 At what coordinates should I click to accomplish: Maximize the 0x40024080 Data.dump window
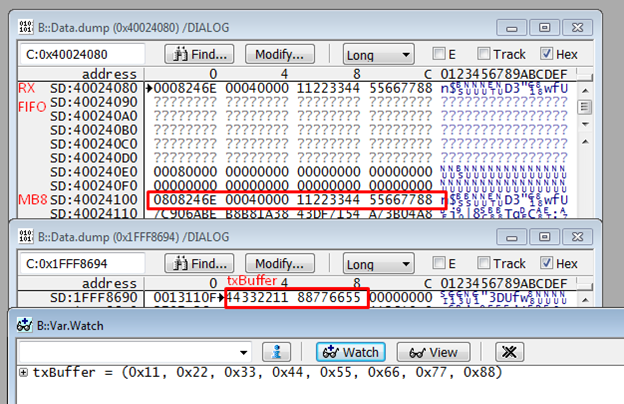point(544,28)
